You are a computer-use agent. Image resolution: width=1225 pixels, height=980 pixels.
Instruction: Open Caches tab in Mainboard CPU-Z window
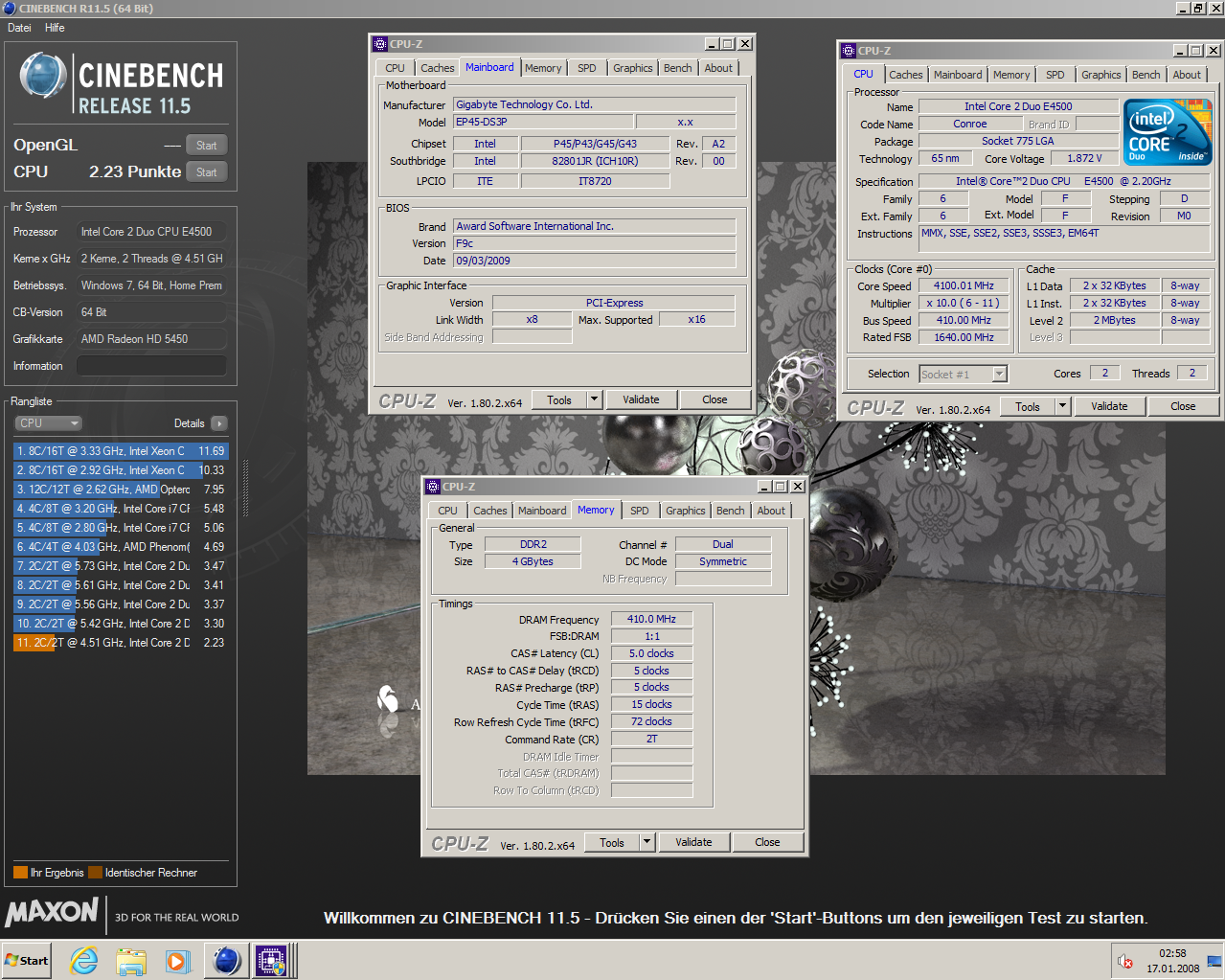click(x=438, y=68)
